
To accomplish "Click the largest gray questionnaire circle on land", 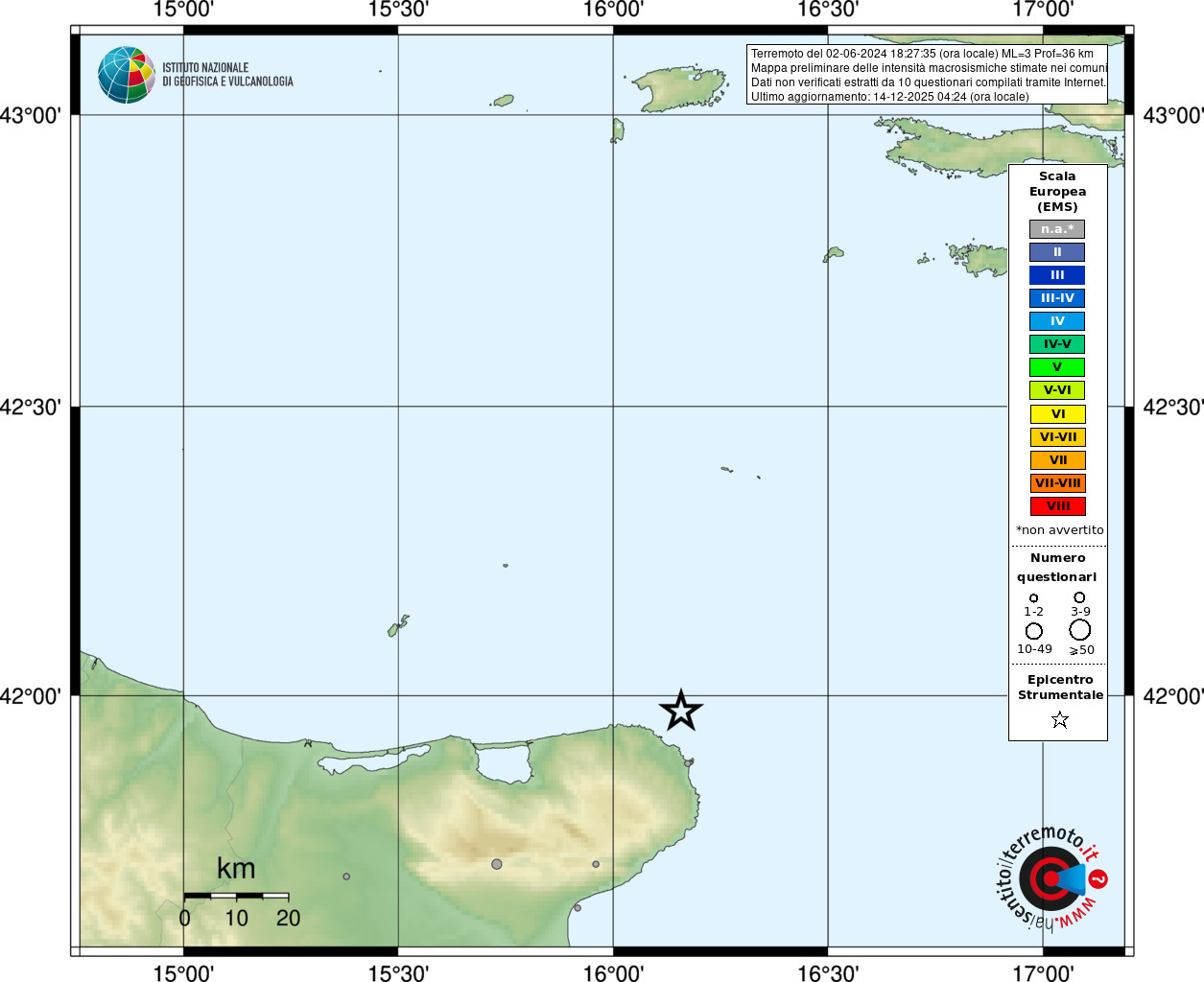I will pyautogui.click(x=497, y=864).
